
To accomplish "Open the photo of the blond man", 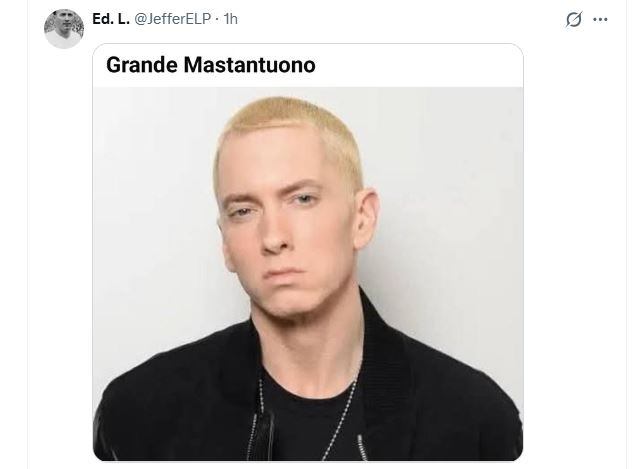I will point(308,274).
